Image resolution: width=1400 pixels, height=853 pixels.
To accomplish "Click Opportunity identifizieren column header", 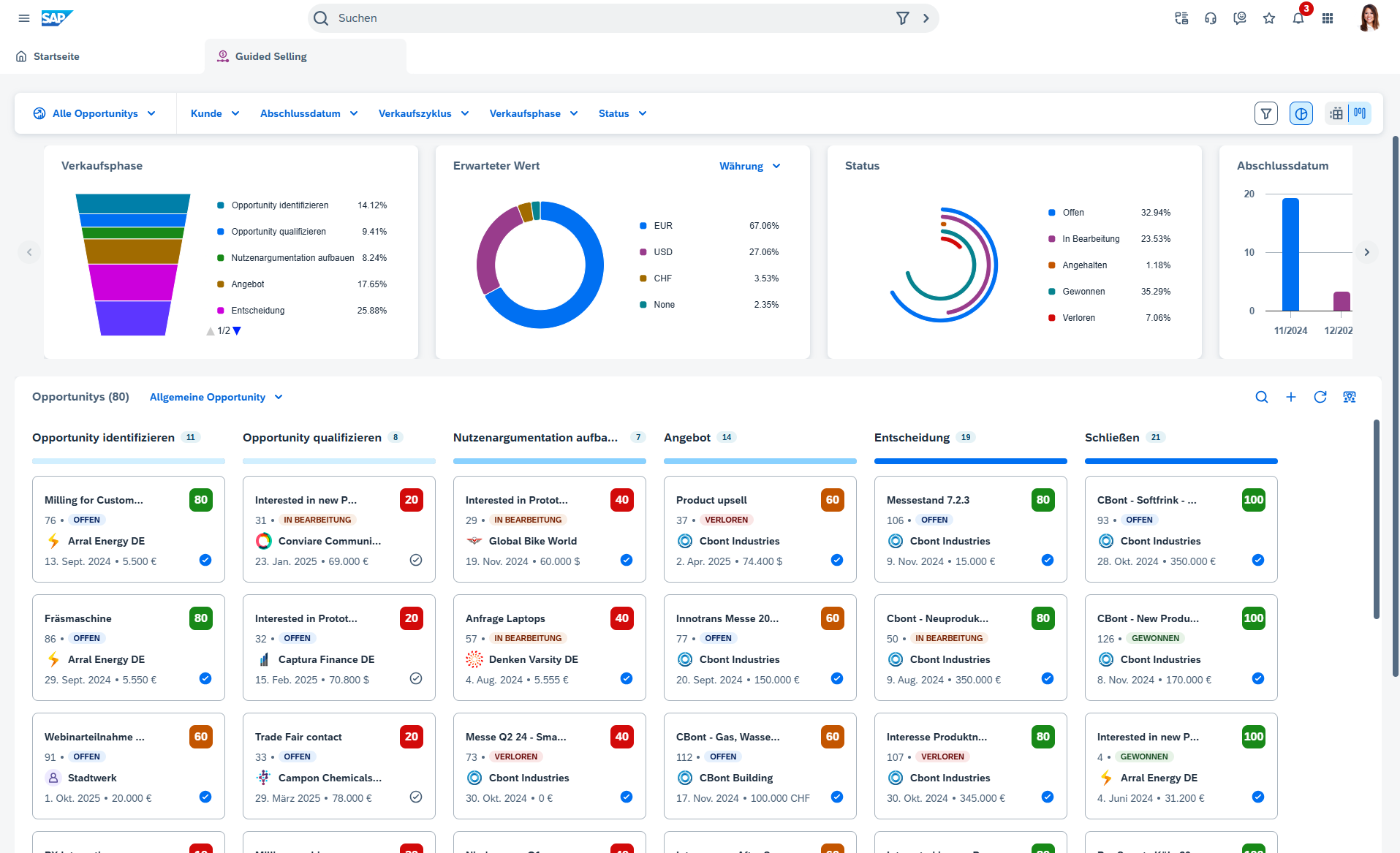I will click(x=104, y=437).
